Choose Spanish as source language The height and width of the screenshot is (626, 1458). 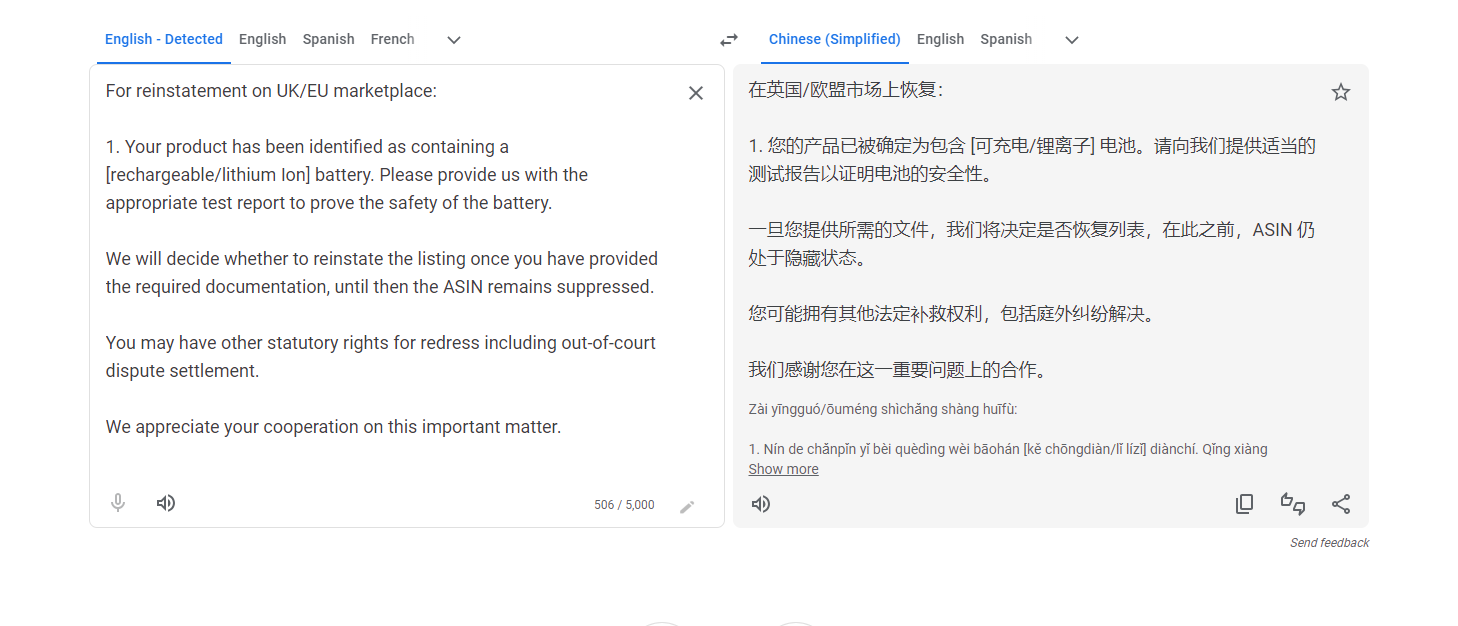328,39
